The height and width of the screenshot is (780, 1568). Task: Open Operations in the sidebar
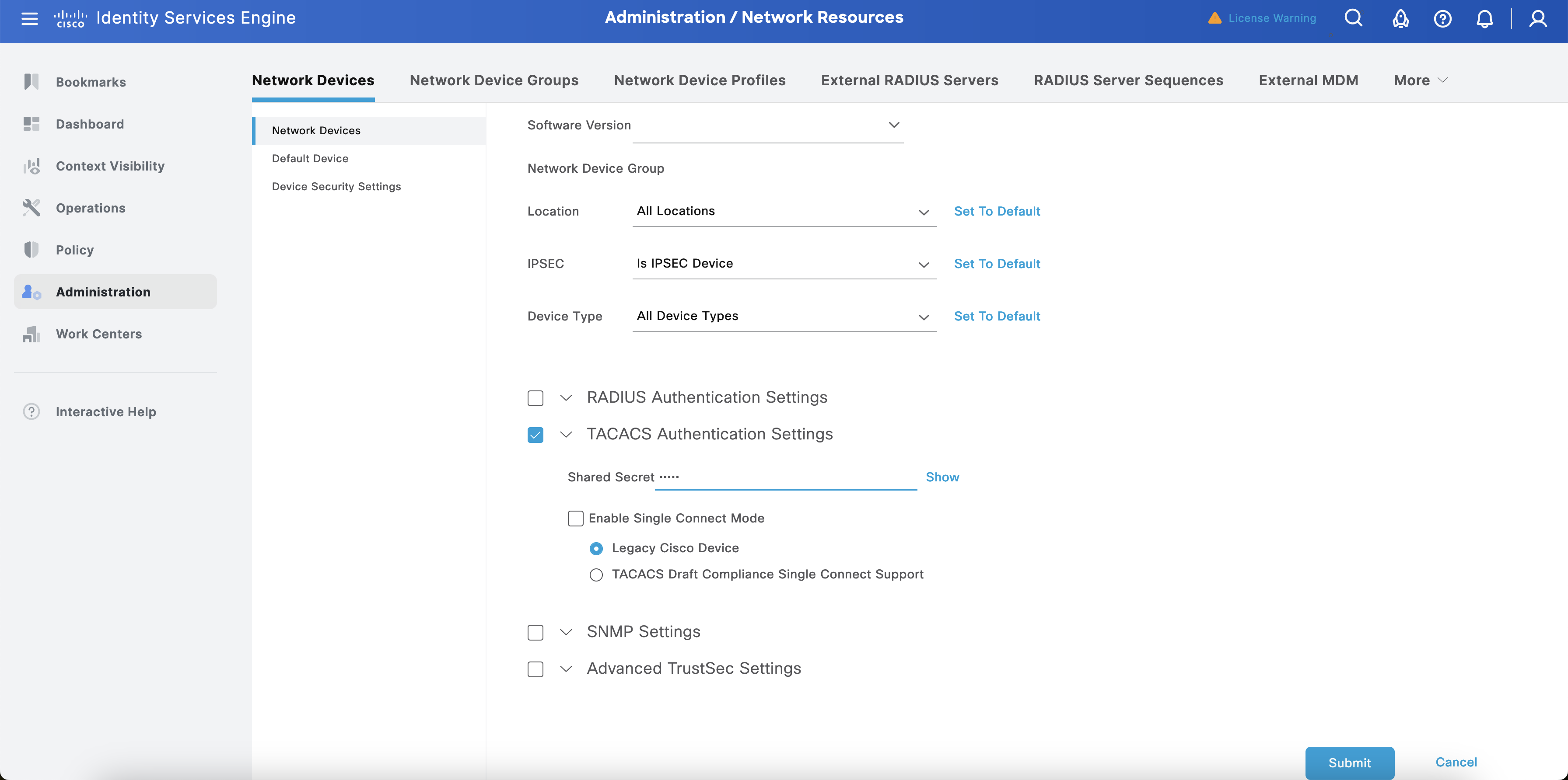tap(91, 208)
